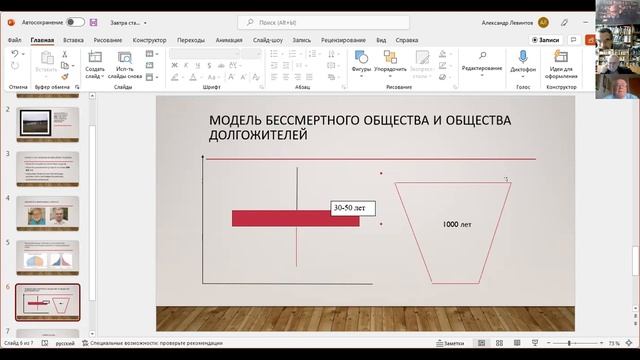Click Александр Левинтов account avatar

tap(543, 22)
